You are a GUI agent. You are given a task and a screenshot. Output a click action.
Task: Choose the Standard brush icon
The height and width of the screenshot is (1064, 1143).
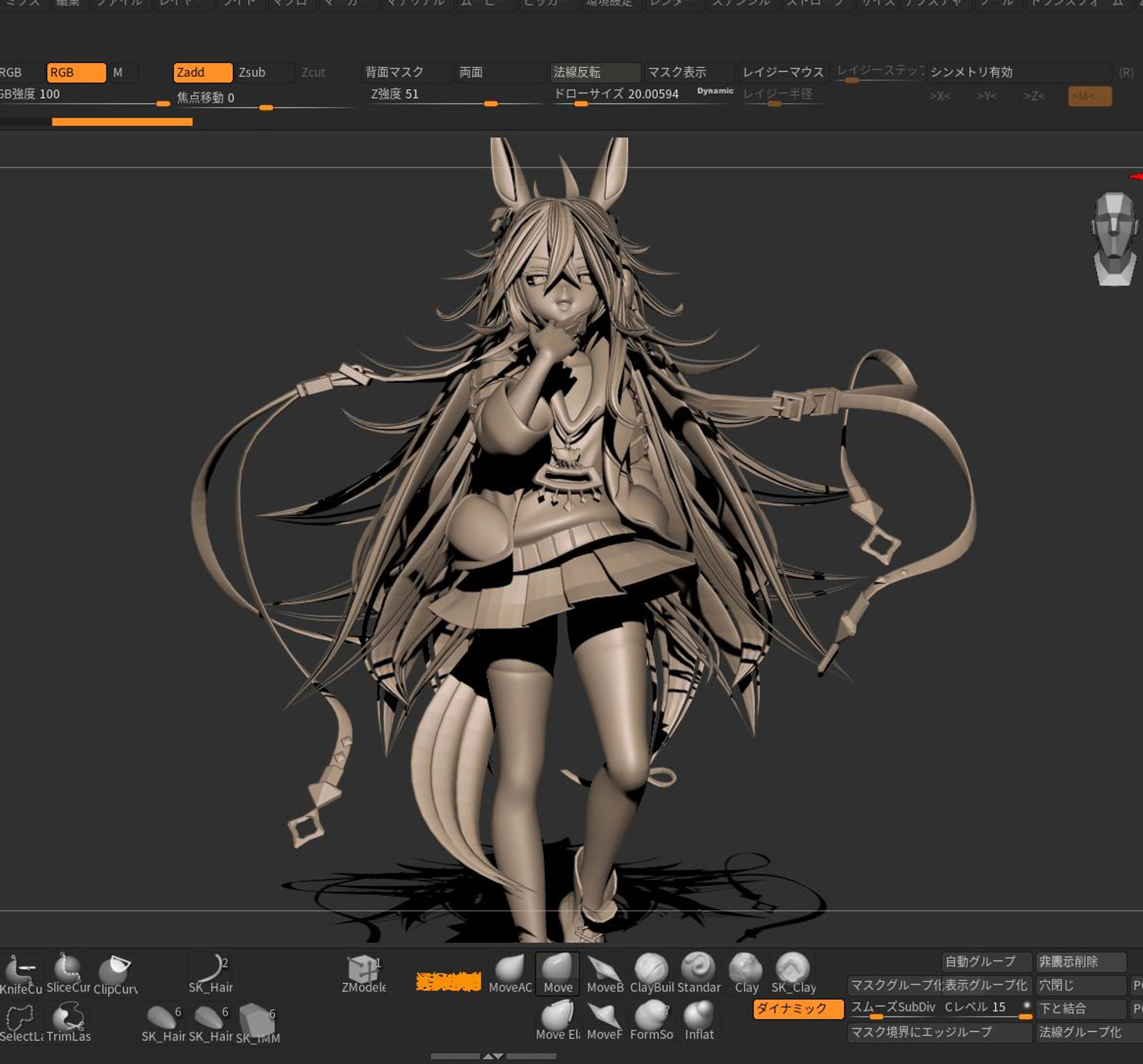698,971
